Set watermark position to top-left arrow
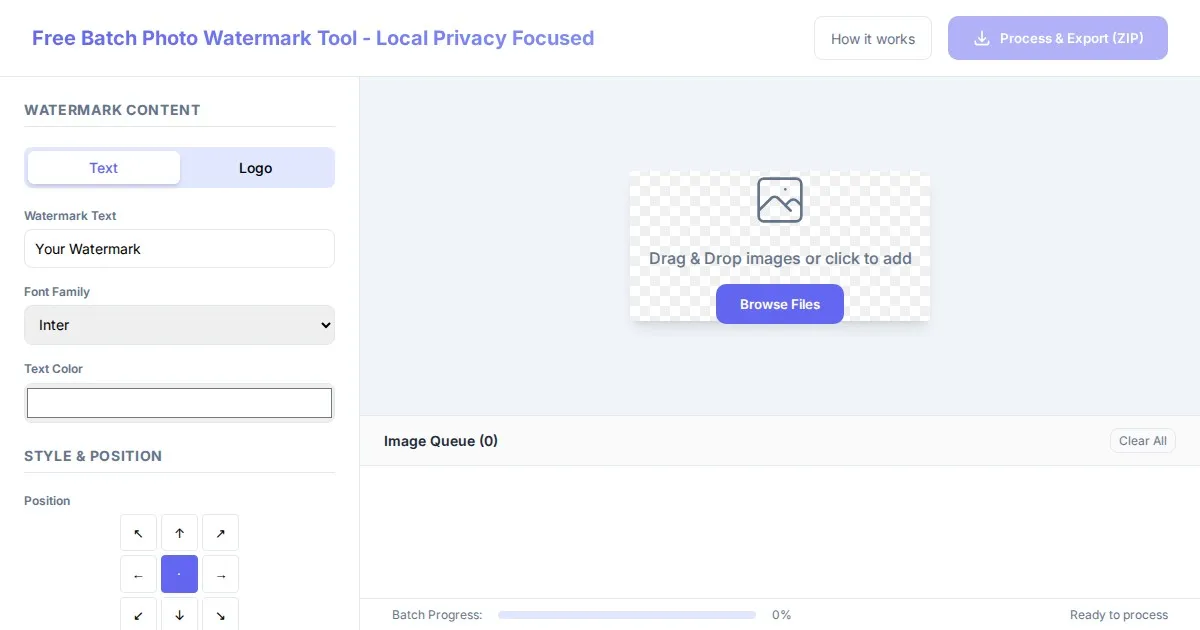This screenshot has height=630, width=1200. click(x=138, y=533)
